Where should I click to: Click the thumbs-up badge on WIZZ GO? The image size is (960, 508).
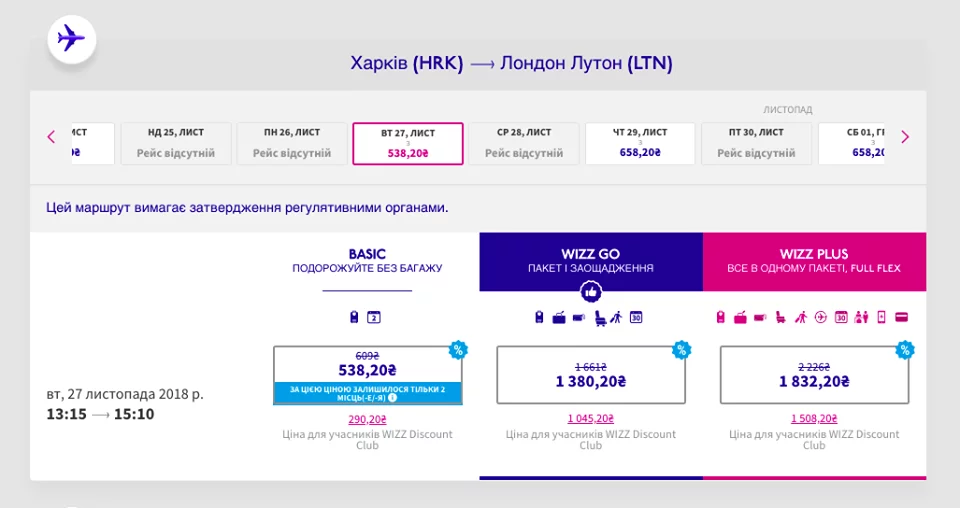tap(591, 292)
